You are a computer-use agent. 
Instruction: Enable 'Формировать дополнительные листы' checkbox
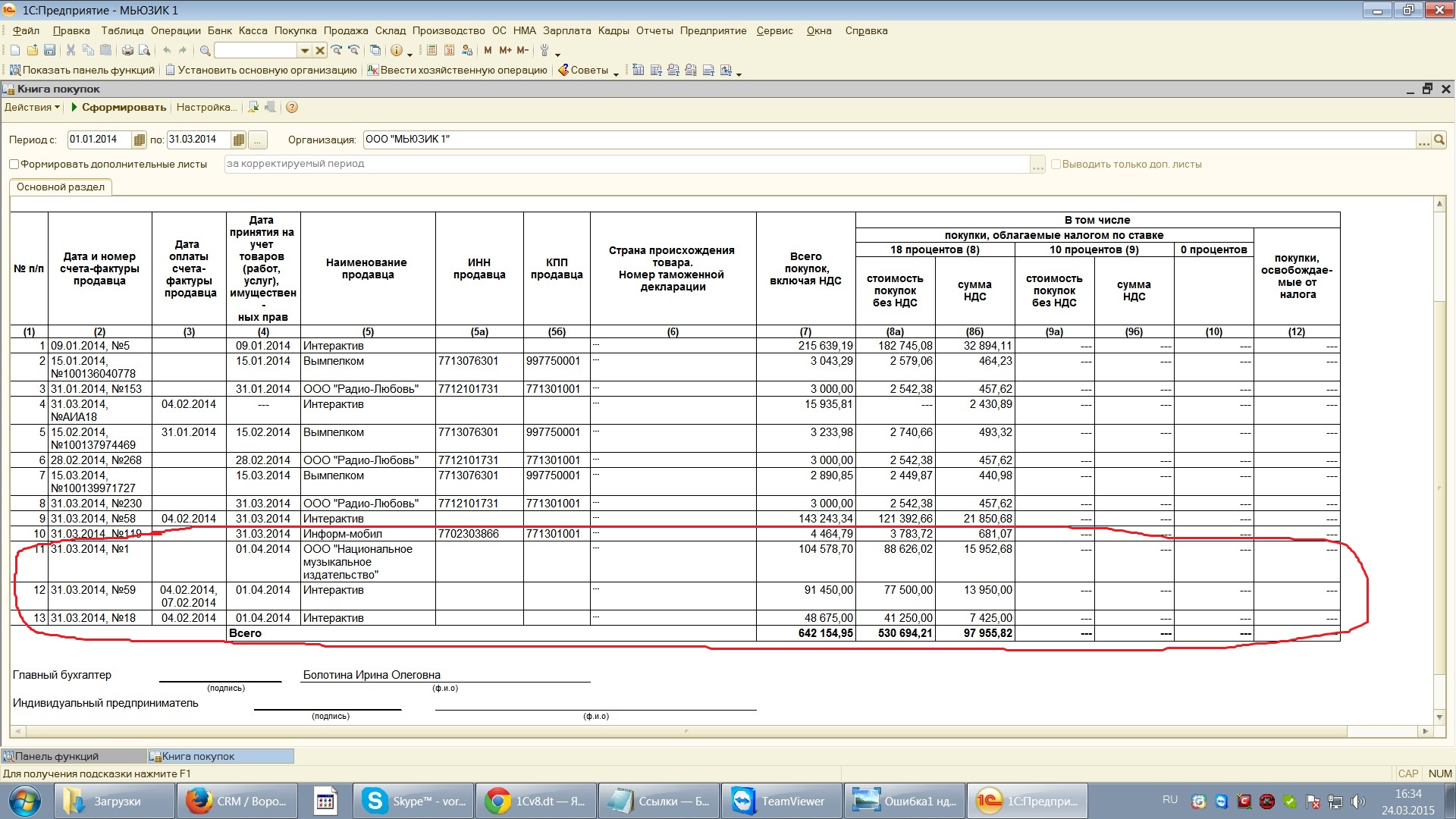point(14,164)
